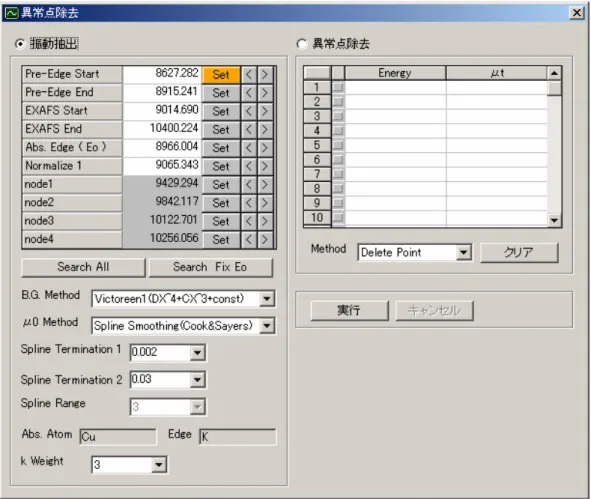
Task: Increase EXAFS End with right arrow
Action: [x=265, y=130]
